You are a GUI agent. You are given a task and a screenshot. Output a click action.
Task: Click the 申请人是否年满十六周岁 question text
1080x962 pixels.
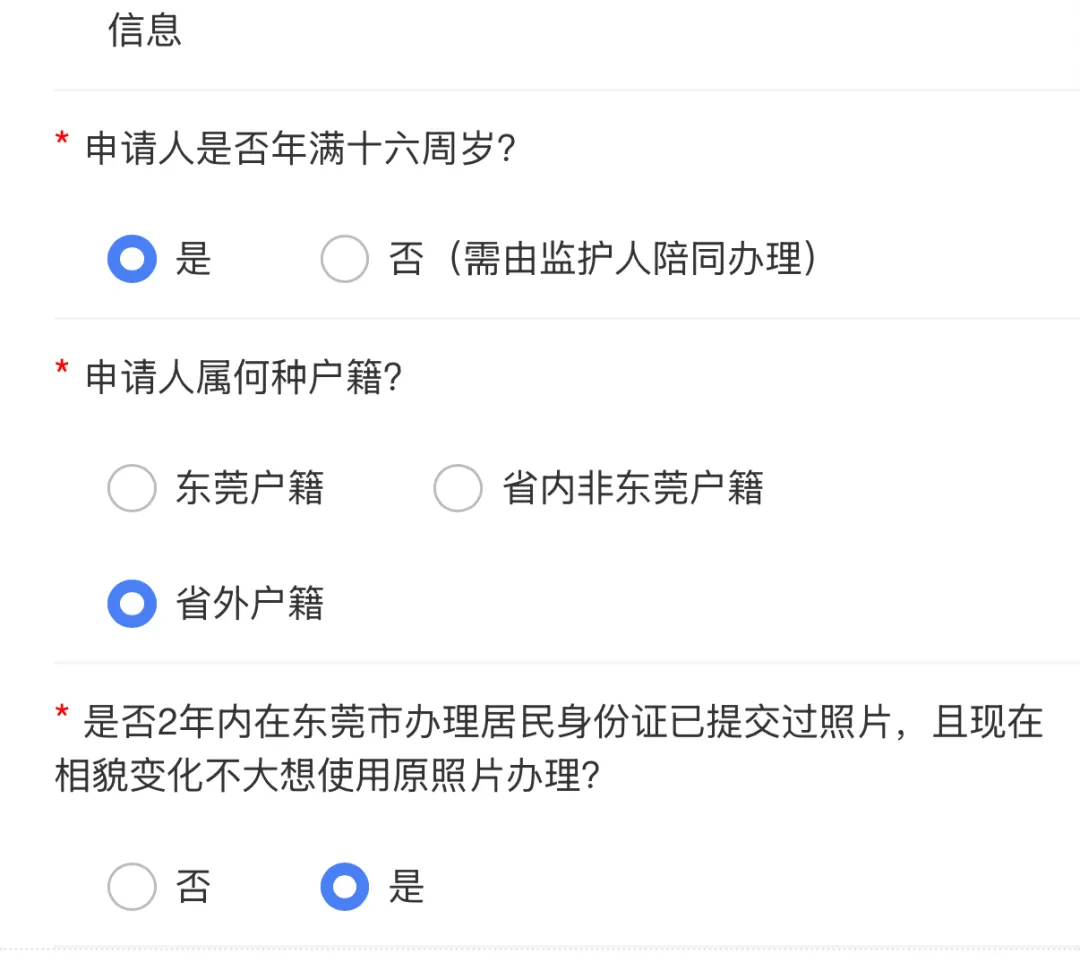click(x=300, y=150)
